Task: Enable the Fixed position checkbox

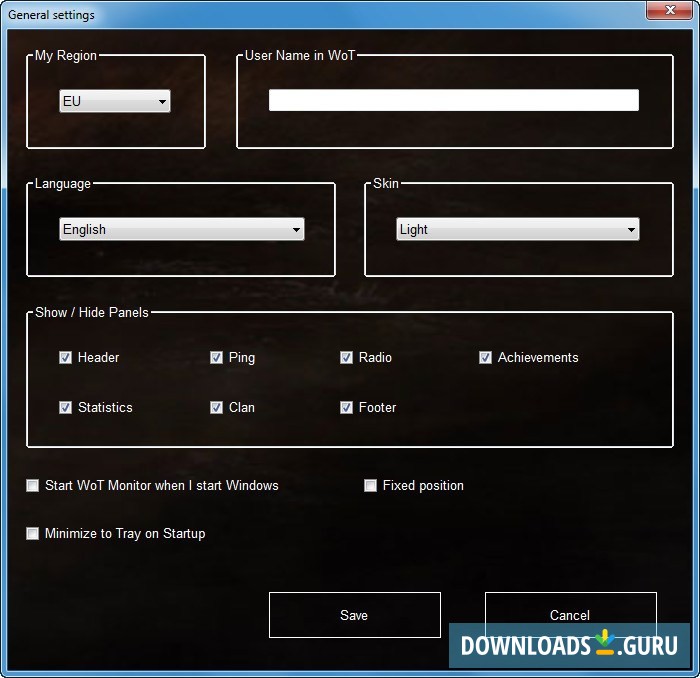Action: pyautogui.click(x=371, y=486)
